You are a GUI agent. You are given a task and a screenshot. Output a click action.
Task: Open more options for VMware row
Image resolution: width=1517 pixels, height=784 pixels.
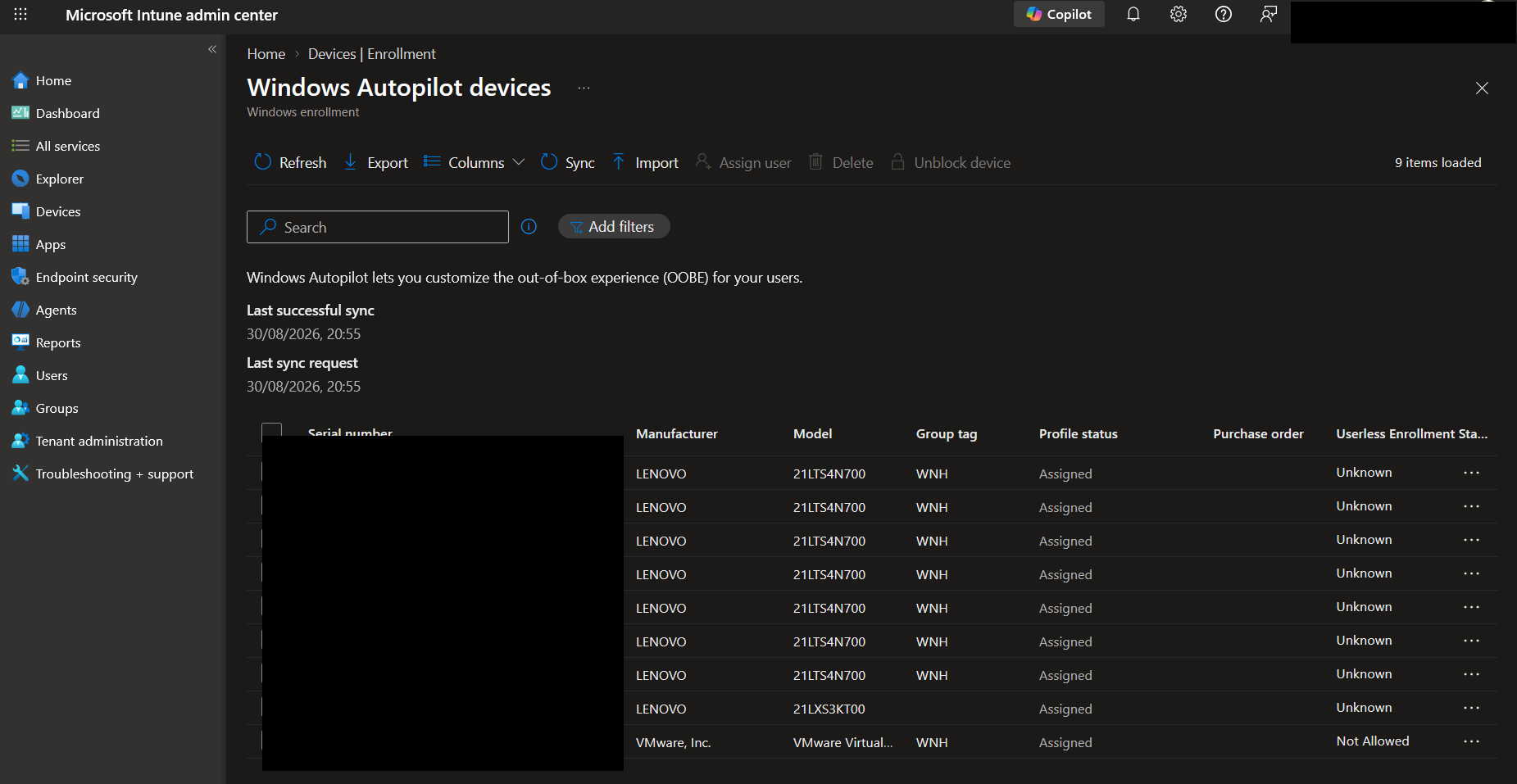(1472, 741)
